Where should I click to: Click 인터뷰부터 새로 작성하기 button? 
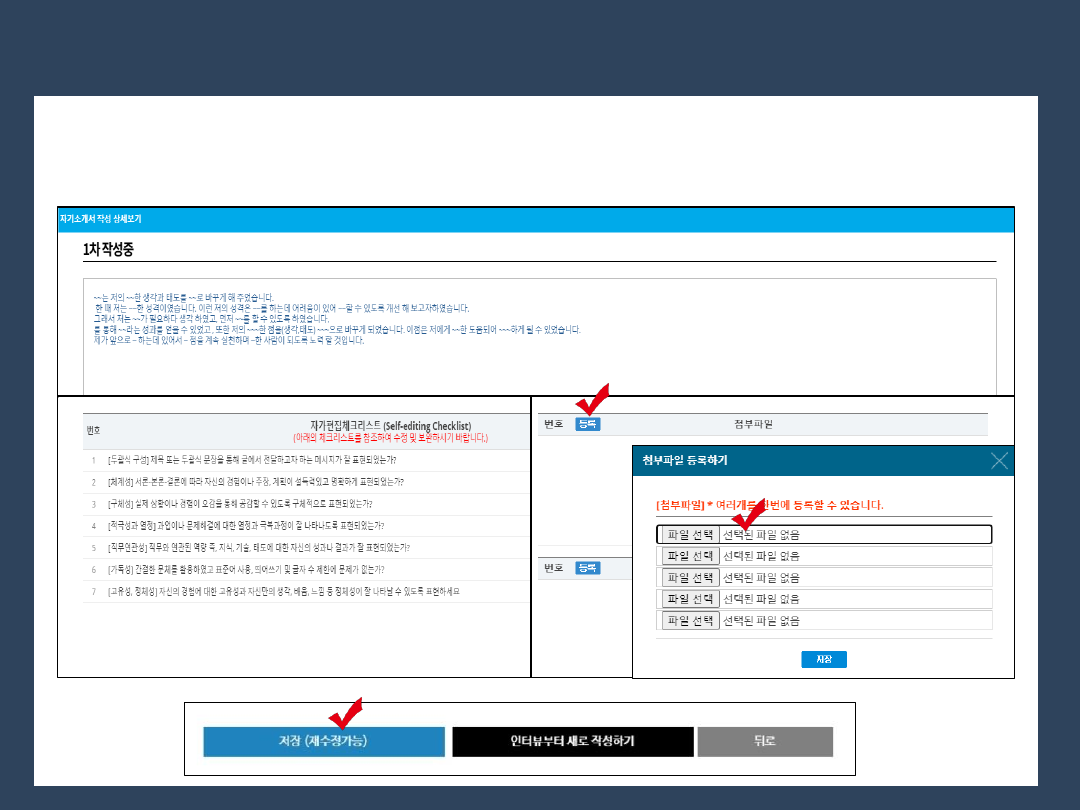[x=572, y=741]
